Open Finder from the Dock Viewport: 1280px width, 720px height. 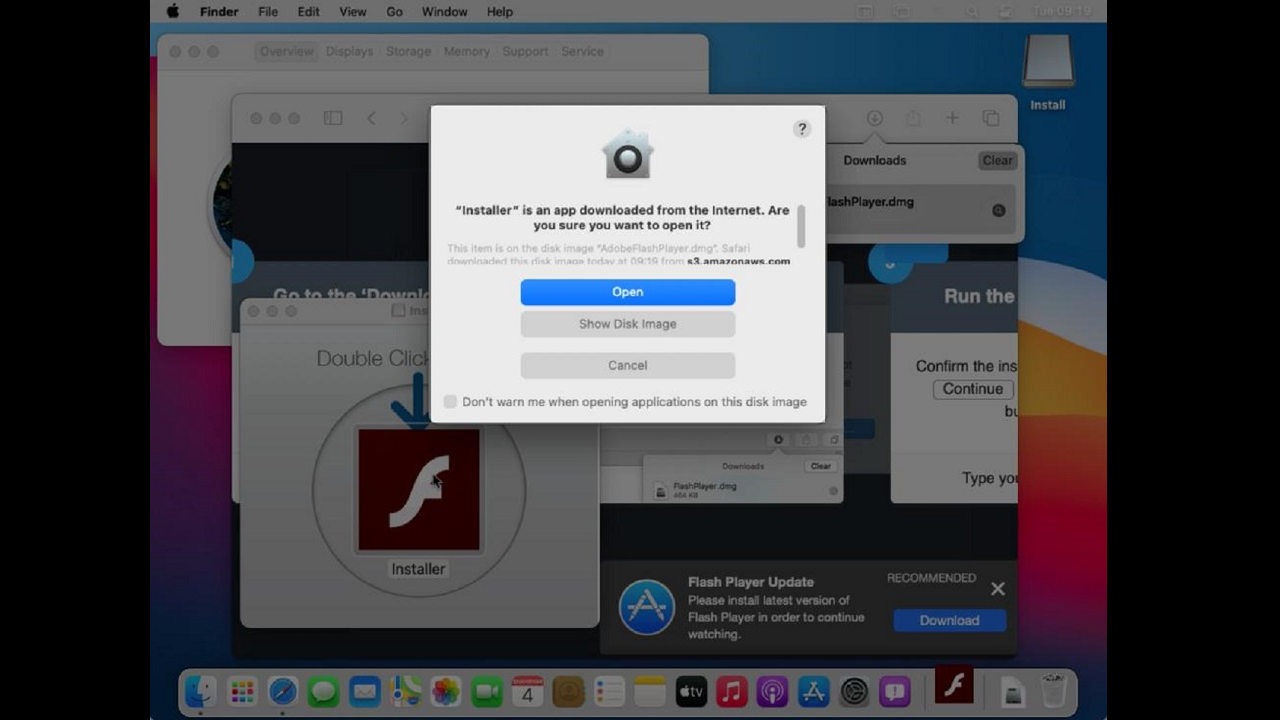[x=201, y=691]
